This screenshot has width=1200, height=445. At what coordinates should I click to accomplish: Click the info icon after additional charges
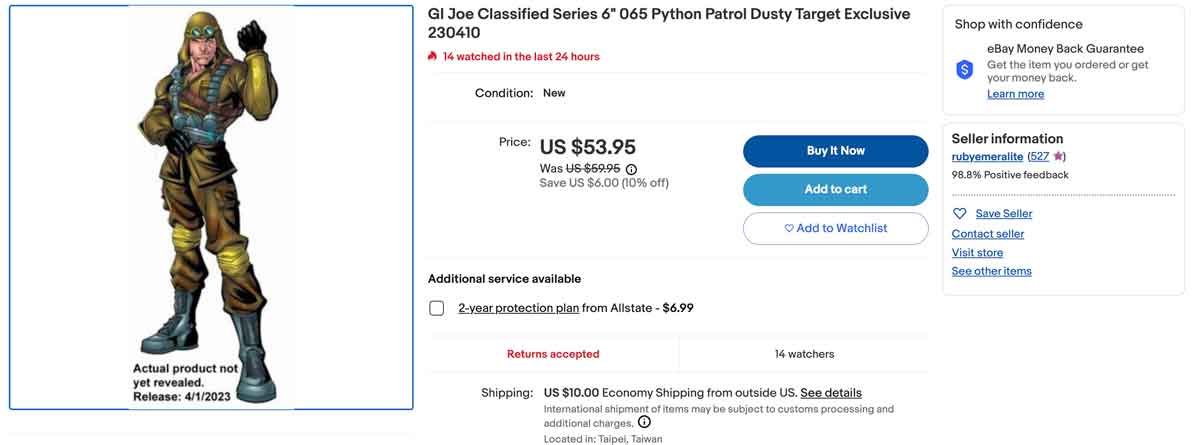point(644,422)
